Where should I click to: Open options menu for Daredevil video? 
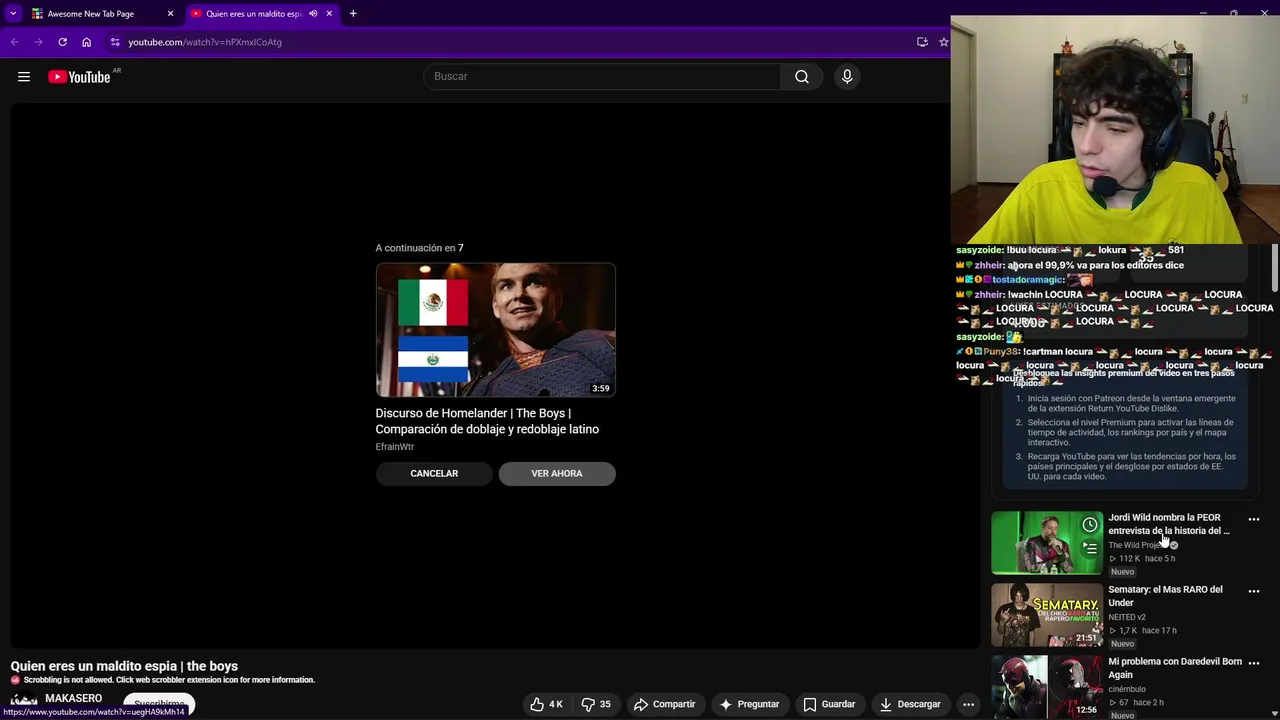click(x=1254, y=663)
